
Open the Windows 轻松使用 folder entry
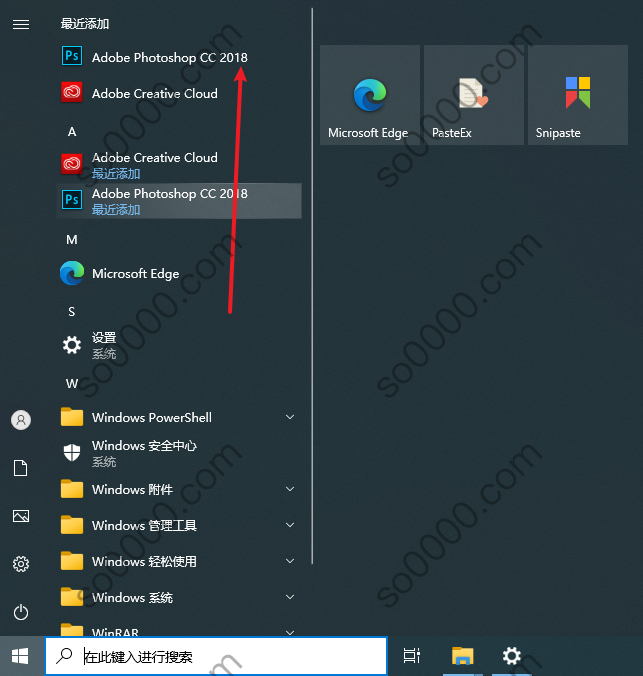coord(179,561)
